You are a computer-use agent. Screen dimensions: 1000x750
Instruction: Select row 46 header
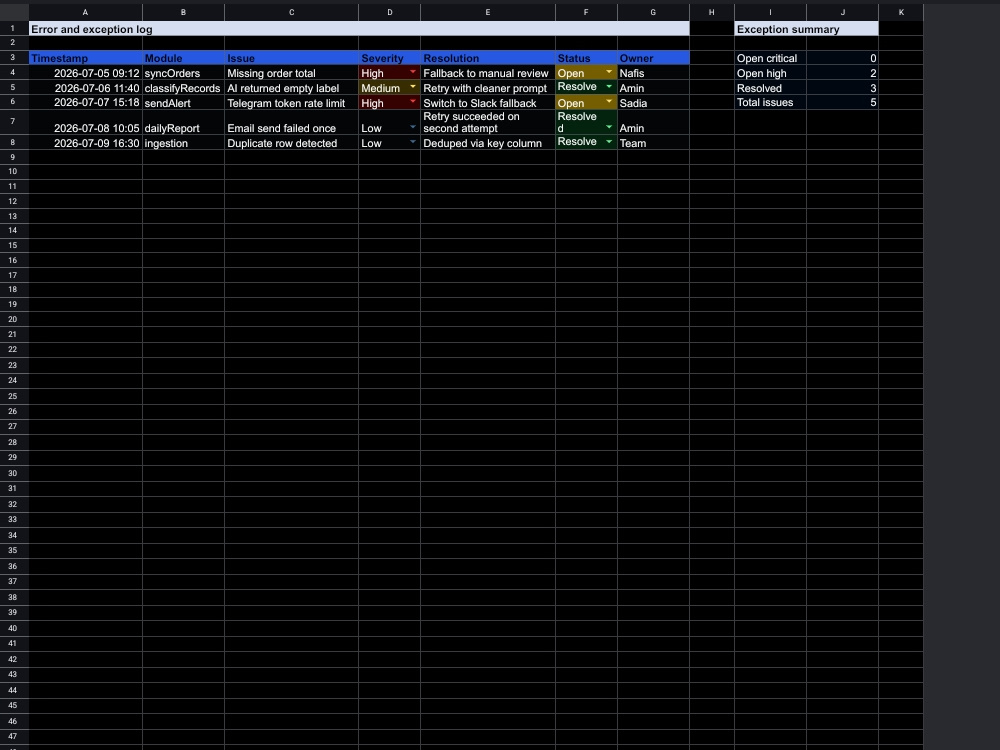tap(14, 721)
